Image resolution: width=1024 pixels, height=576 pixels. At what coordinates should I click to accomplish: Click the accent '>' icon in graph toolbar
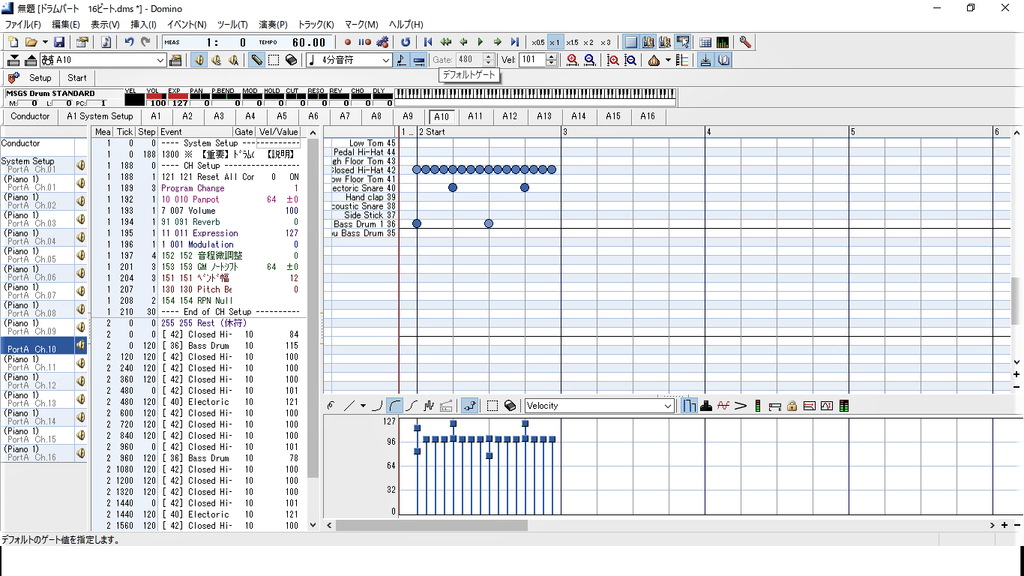740,406
